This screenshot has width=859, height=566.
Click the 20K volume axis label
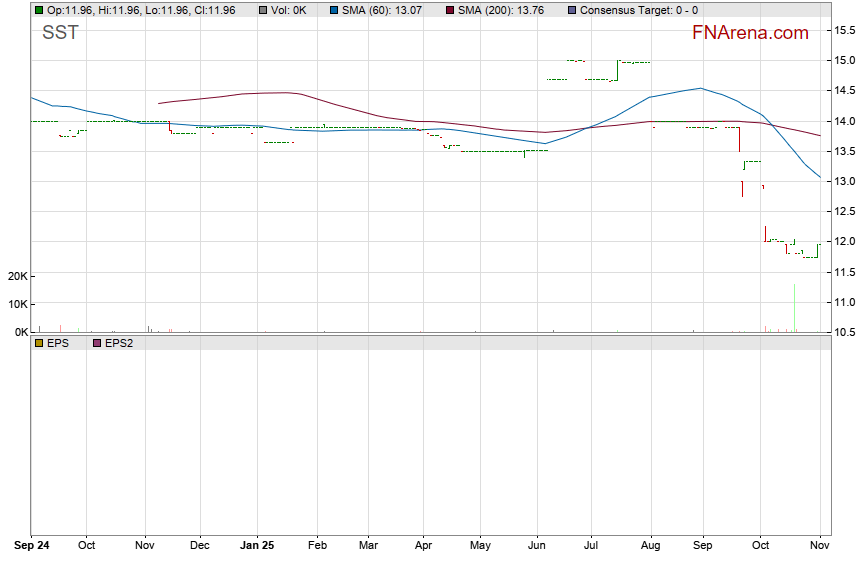14,277
